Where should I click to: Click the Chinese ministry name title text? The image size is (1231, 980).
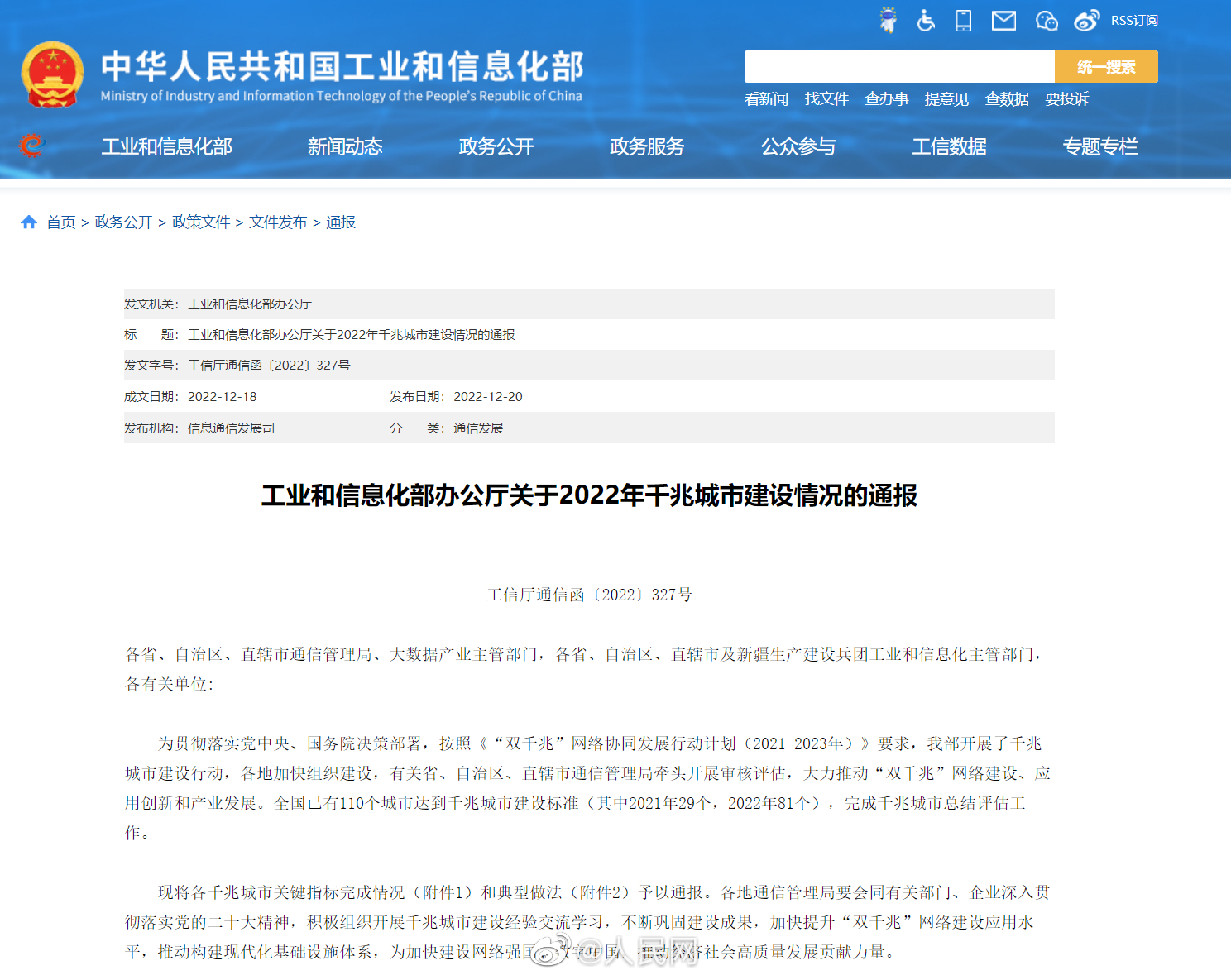pos(342,66)
